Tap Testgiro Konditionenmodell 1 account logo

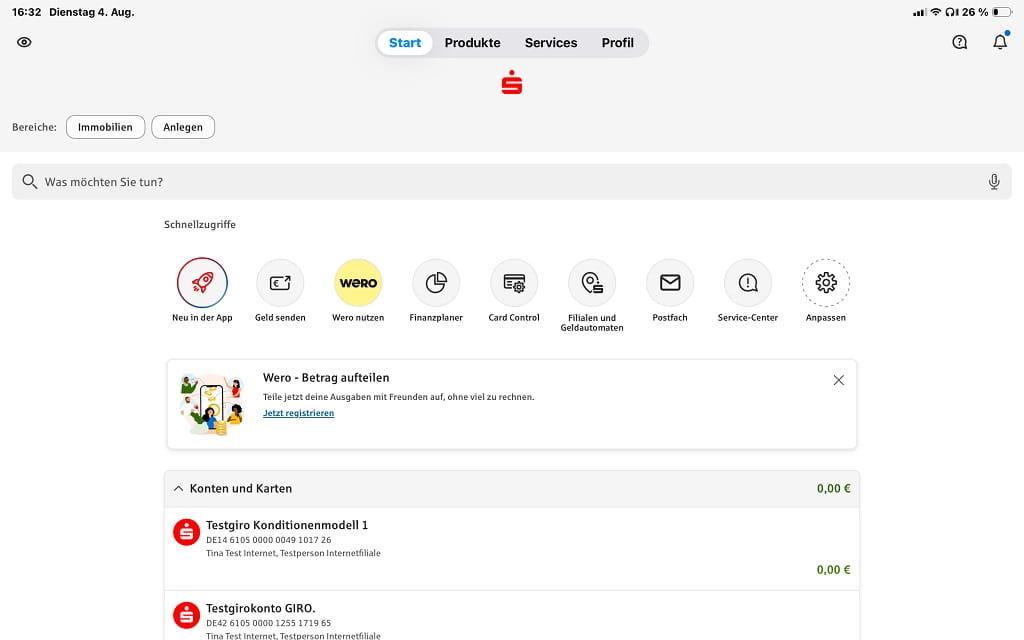[186, 532]
